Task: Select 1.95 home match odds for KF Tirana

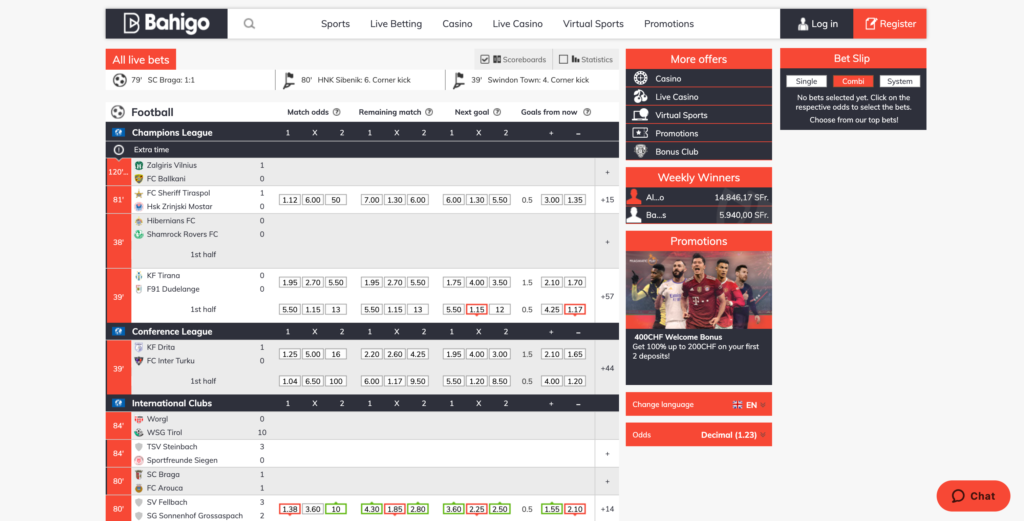Action: (x=289, y=283)
